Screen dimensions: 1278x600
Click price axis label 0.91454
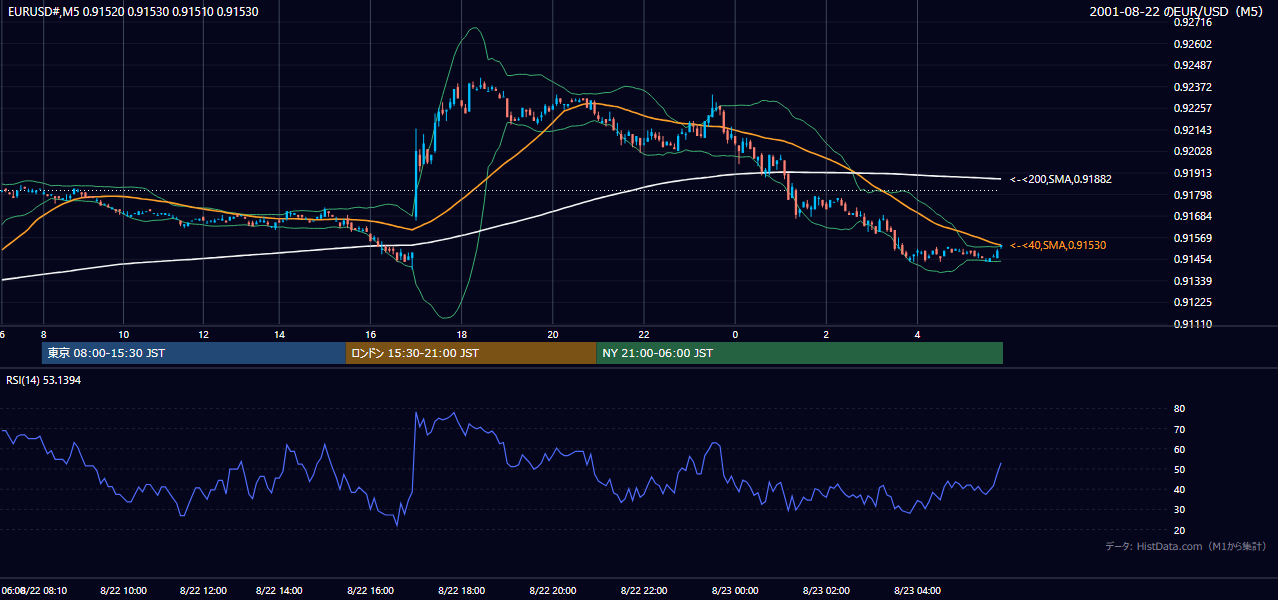click(x=1192, y=259)
